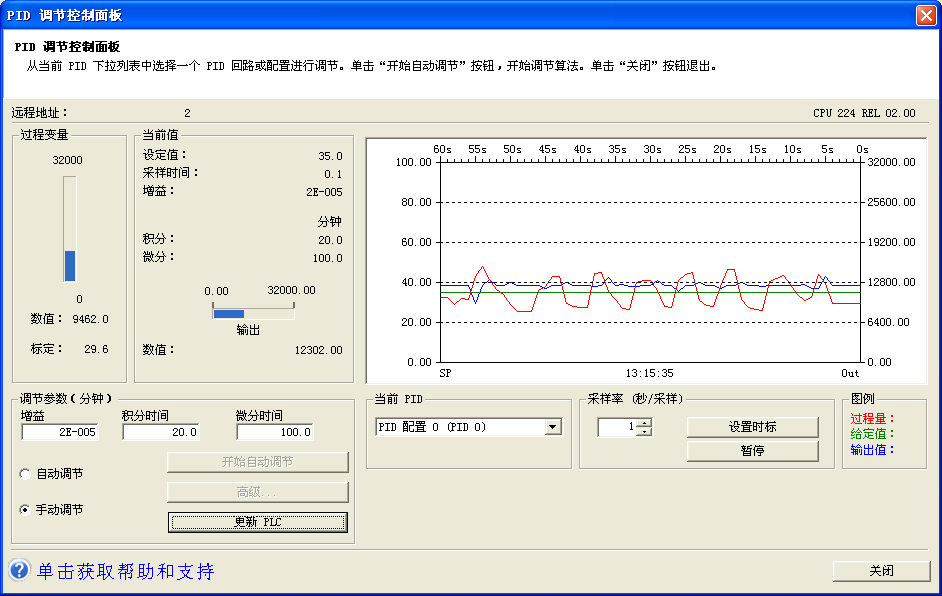The image size is (942, 596).
Task: Click the 关闭 button
Action: 881,571
